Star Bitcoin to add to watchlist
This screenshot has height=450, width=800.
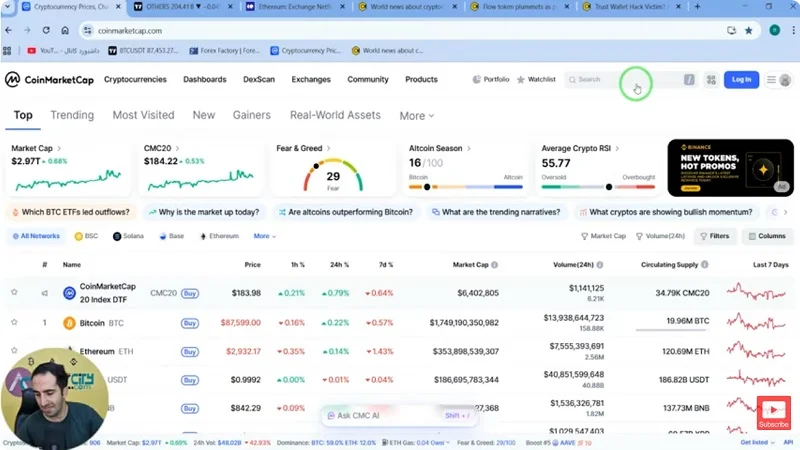[14, 323]
